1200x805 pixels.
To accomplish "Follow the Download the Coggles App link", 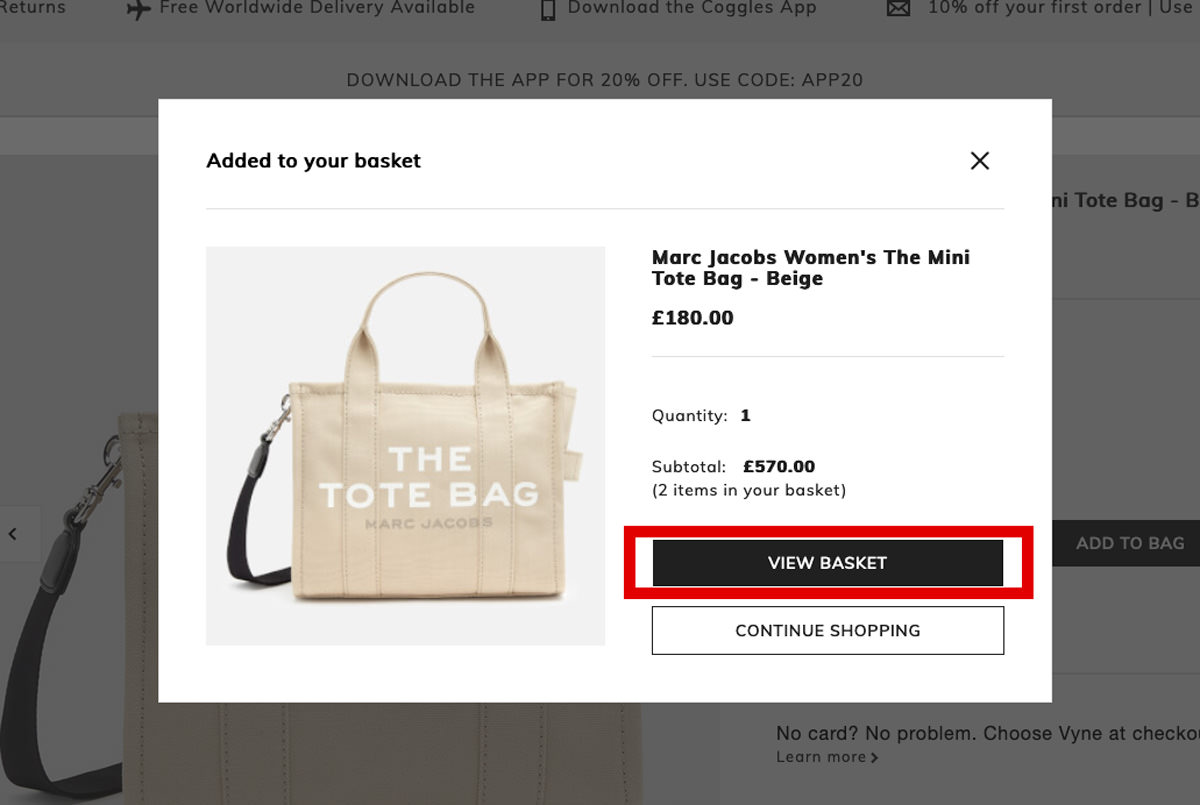I will click(x=692, y=8).
